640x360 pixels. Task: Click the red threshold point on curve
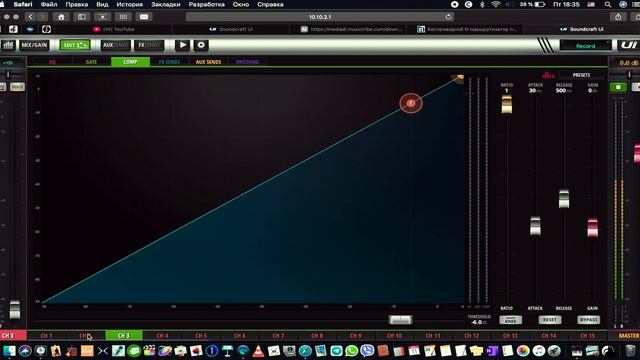[x=411, y=103]
